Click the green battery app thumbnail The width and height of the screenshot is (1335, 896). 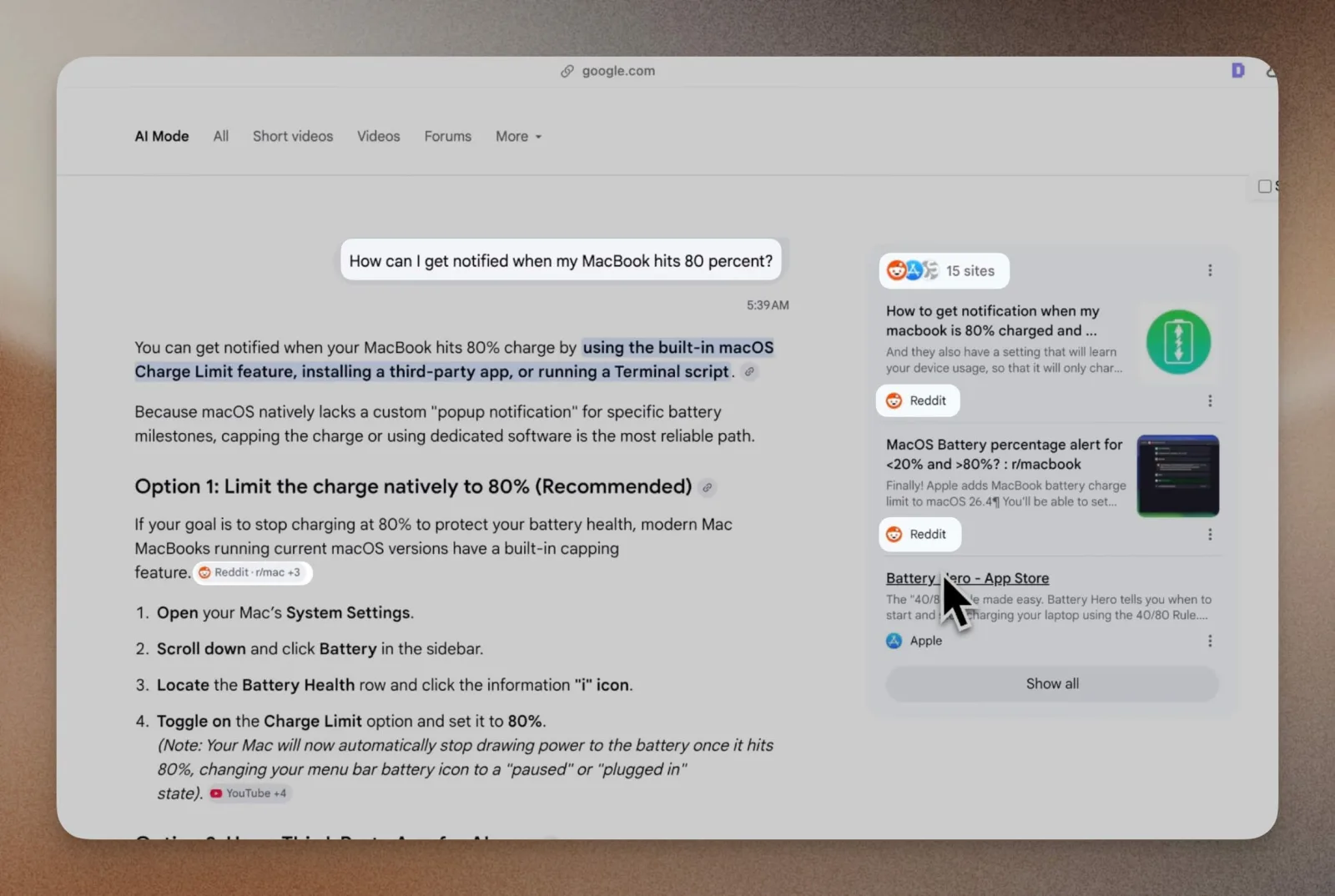1178,342
